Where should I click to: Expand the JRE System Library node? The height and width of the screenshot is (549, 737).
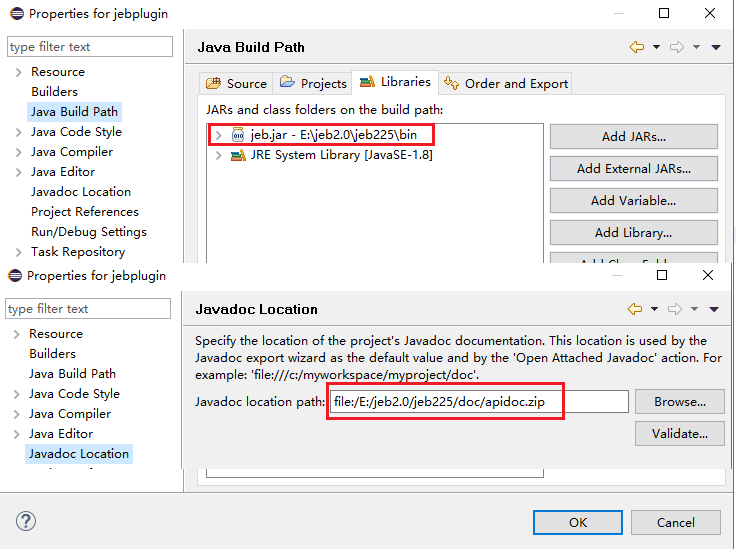[x=218, y=155]
